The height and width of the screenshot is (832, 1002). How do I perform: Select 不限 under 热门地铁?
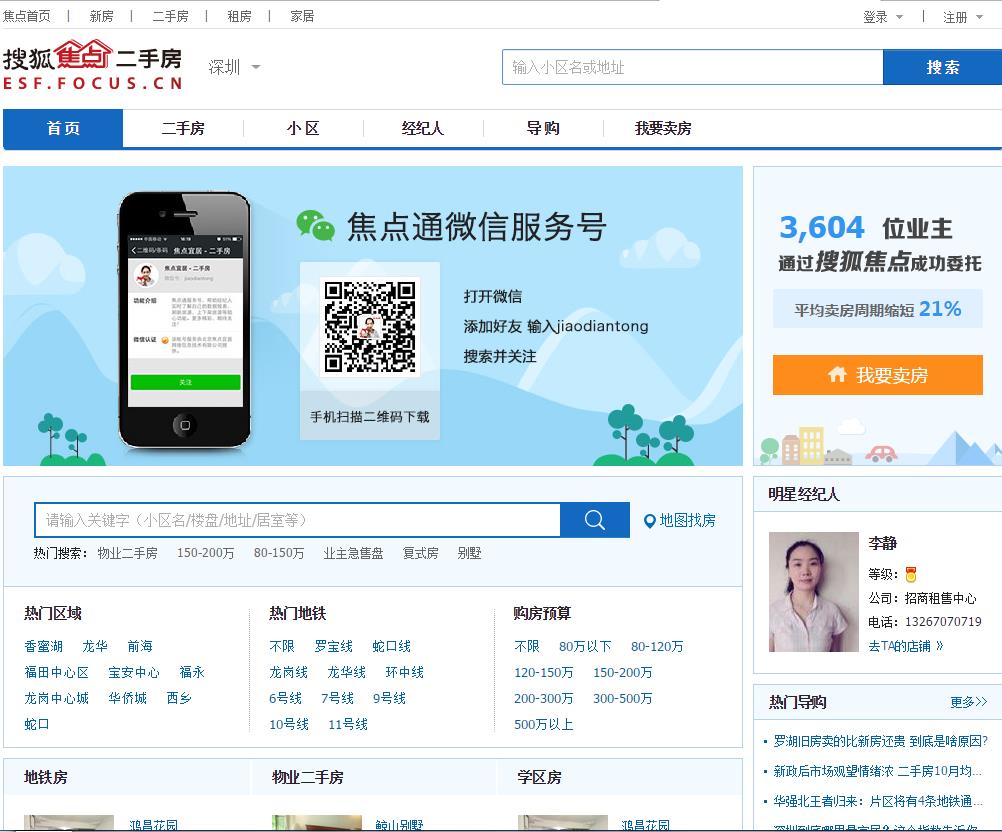pos(282,646)
